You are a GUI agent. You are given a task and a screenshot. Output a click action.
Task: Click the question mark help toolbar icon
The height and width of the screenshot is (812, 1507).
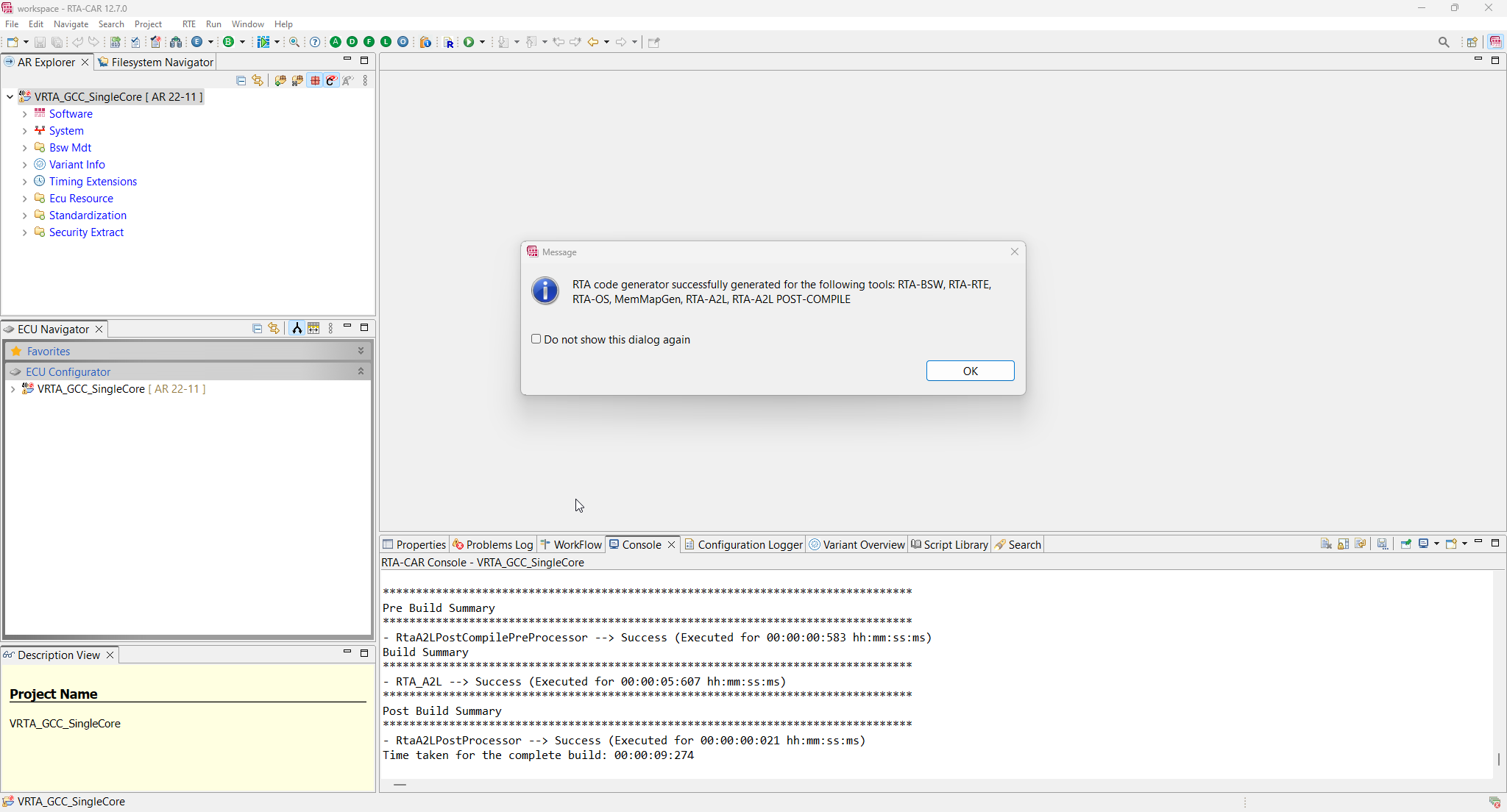(315, 42)
